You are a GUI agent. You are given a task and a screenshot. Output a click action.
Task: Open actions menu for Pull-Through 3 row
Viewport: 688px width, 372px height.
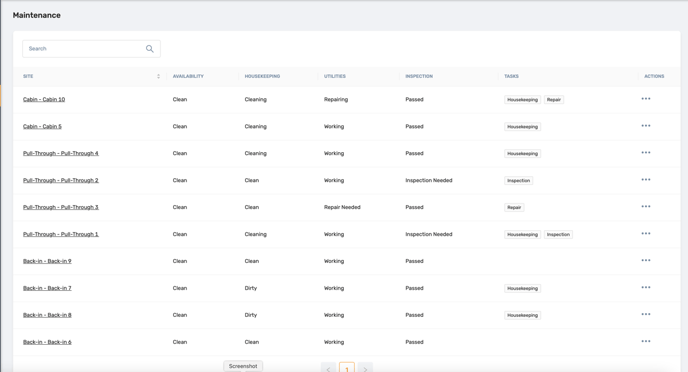(x=646, y=207)
